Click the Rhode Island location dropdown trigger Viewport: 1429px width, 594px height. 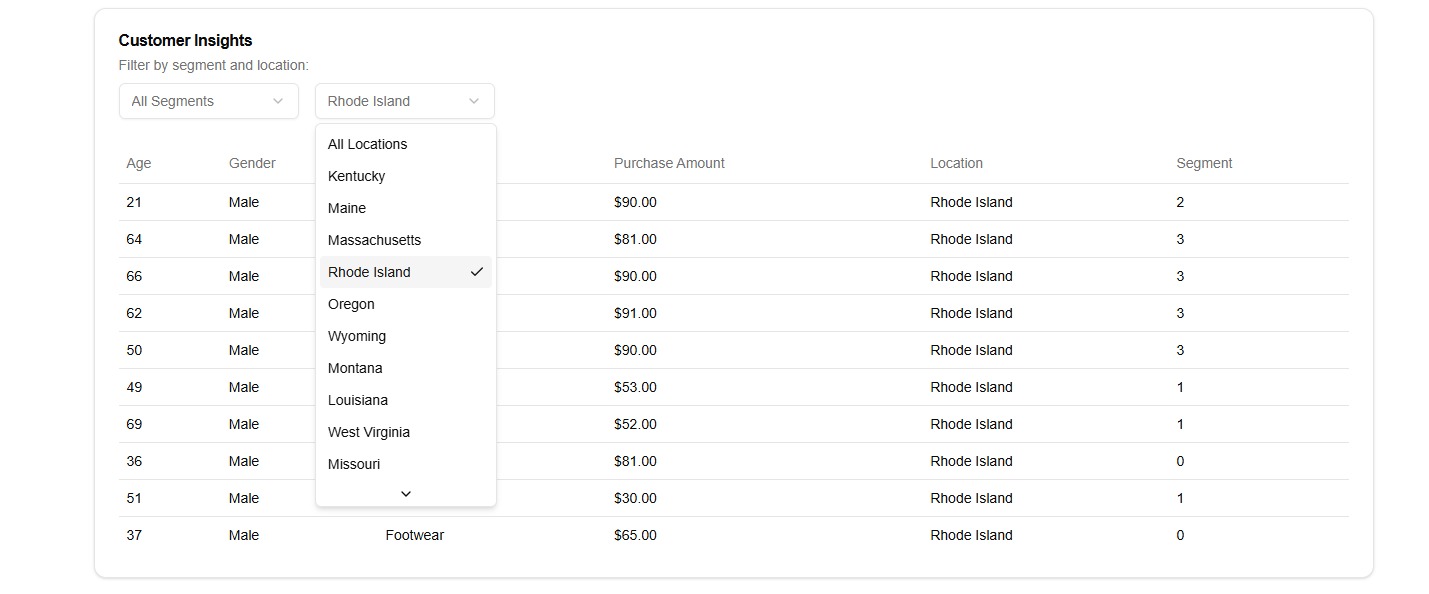pyautogui.click(x=404, y=101)
